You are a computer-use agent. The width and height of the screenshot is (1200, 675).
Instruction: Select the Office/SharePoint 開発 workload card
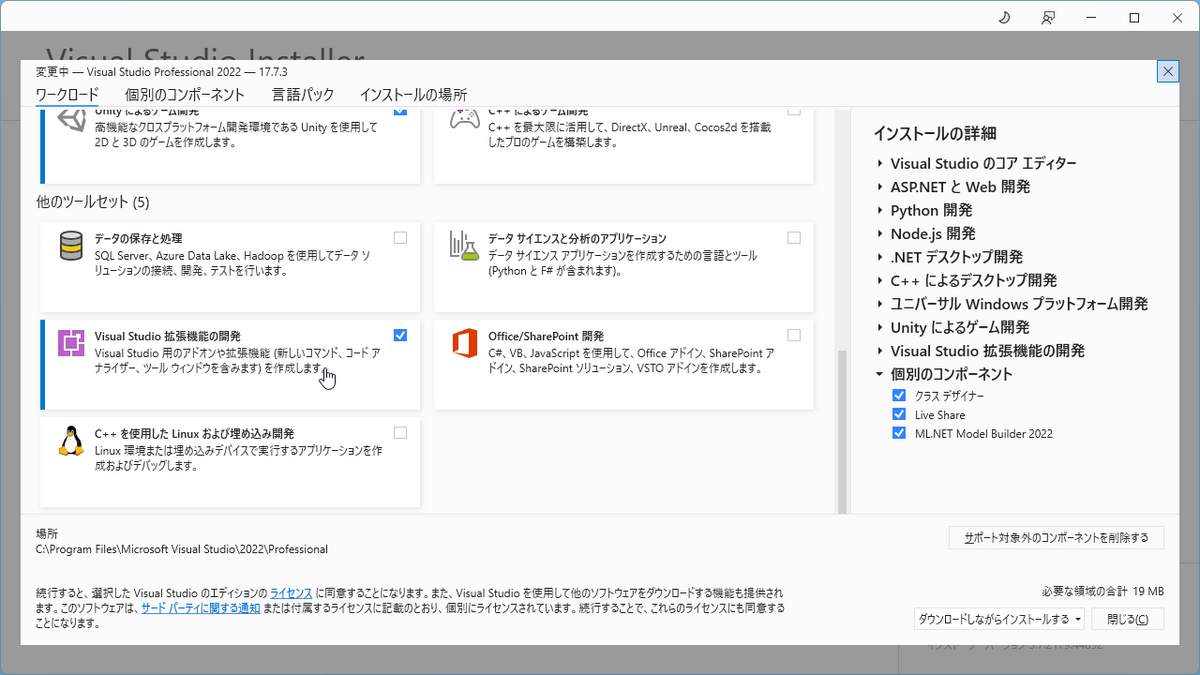623,364
